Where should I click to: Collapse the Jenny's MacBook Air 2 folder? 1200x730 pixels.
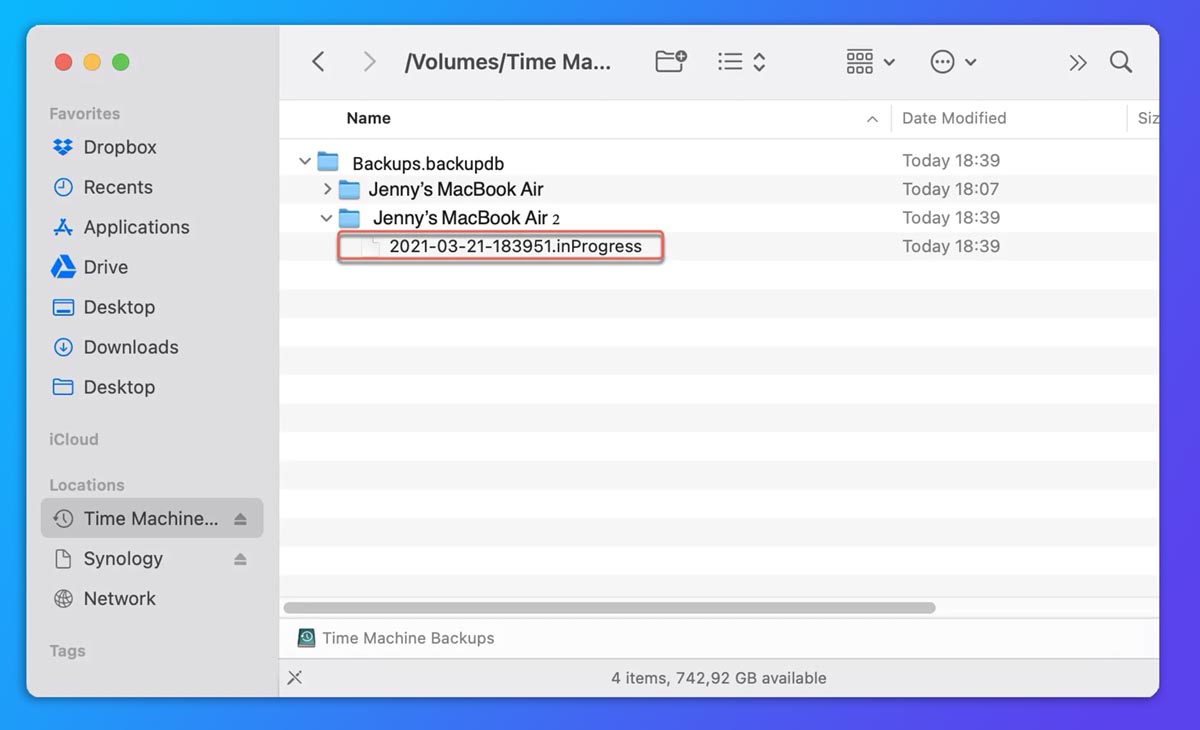[326, 218]
